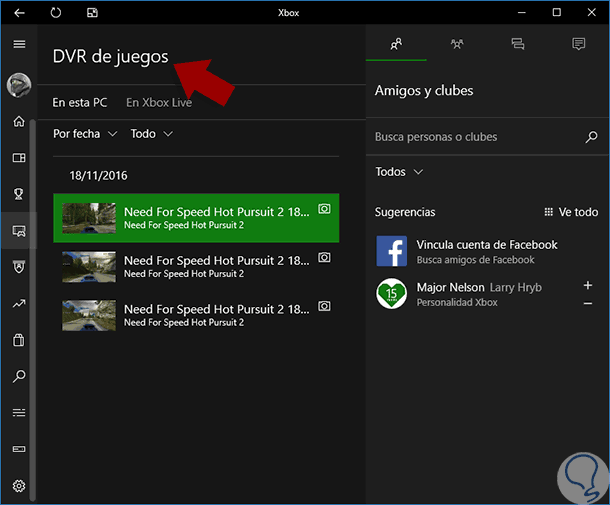Open the Store bag icon
Viewport: 610px width, 505px height.
coord(19,340)
